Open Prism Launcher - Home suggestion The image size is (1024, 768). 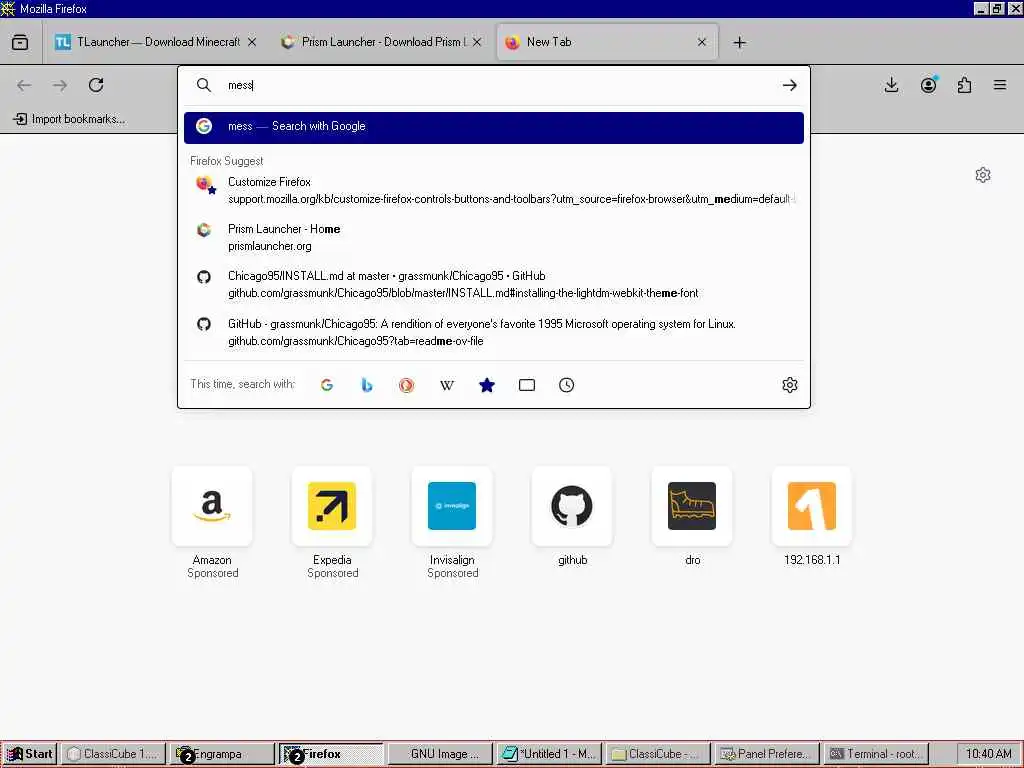(x=494, y=237)
